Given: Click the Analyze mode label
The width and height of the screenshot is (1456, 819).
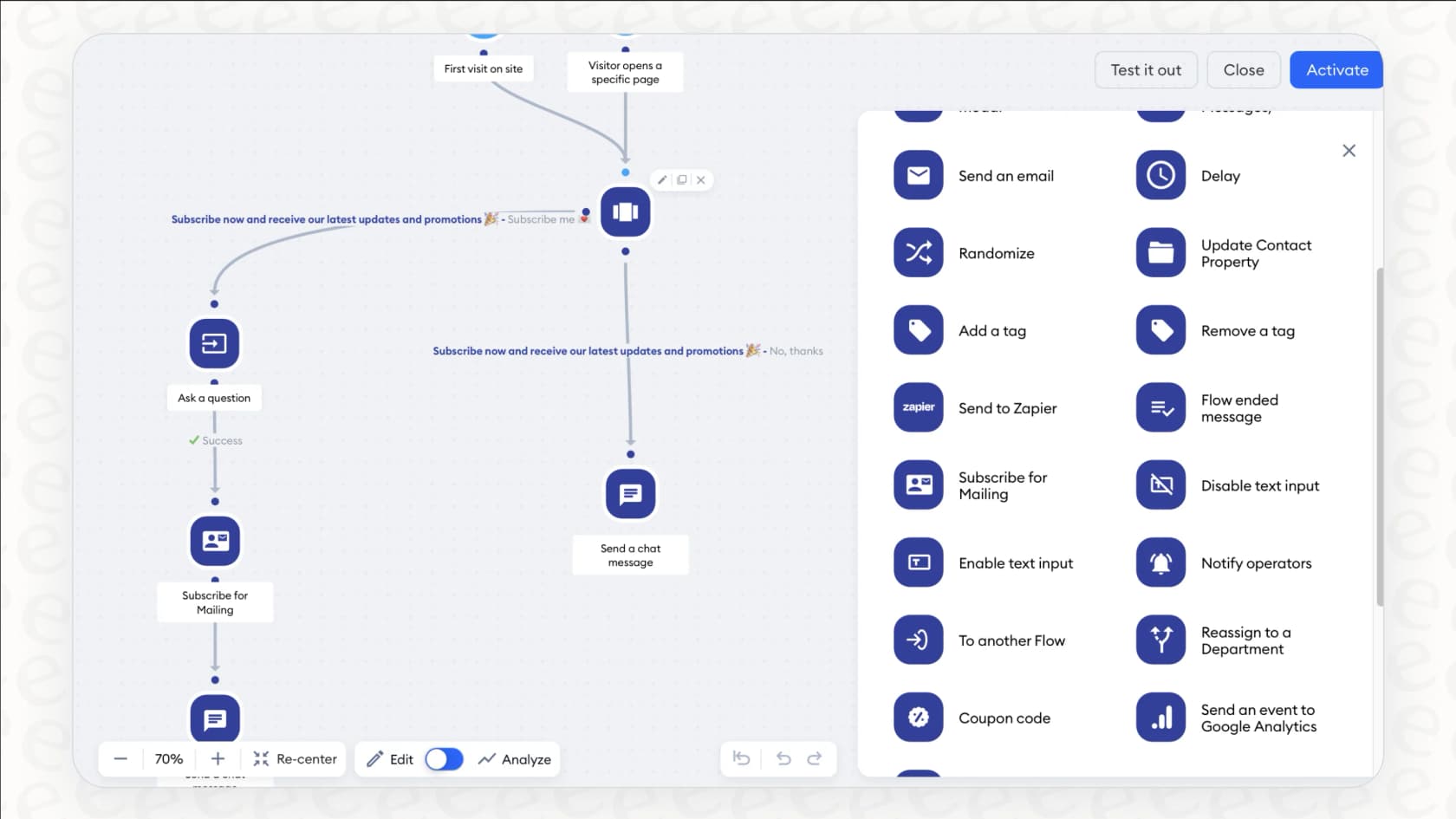Looking at the screenshot, I should pyautogui.click(x=526, y=759).
